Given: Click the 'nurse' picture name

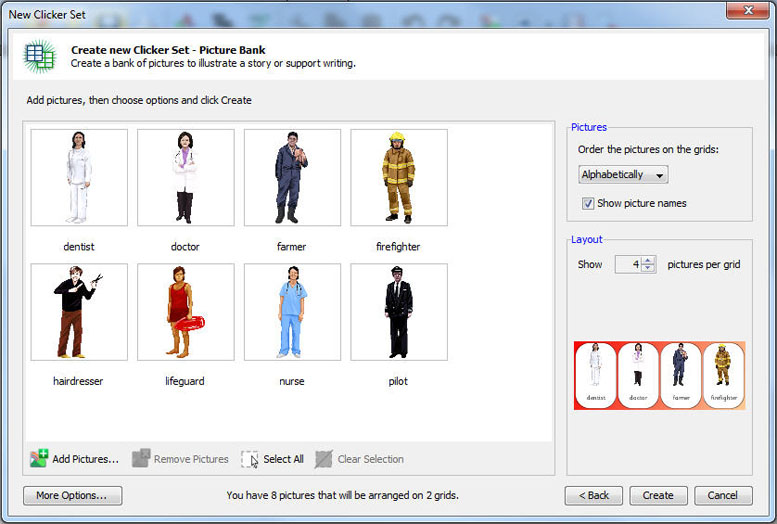Looking at the screenshot, I should [292, 382].
